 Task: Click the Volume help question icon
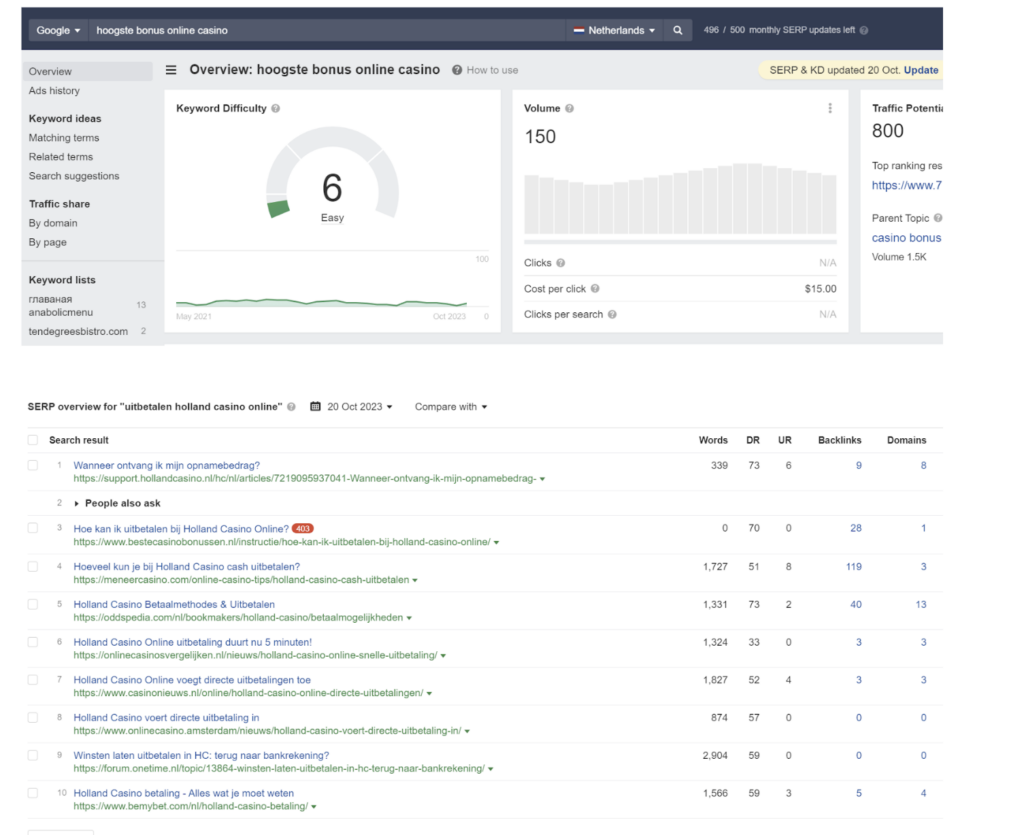569,108
